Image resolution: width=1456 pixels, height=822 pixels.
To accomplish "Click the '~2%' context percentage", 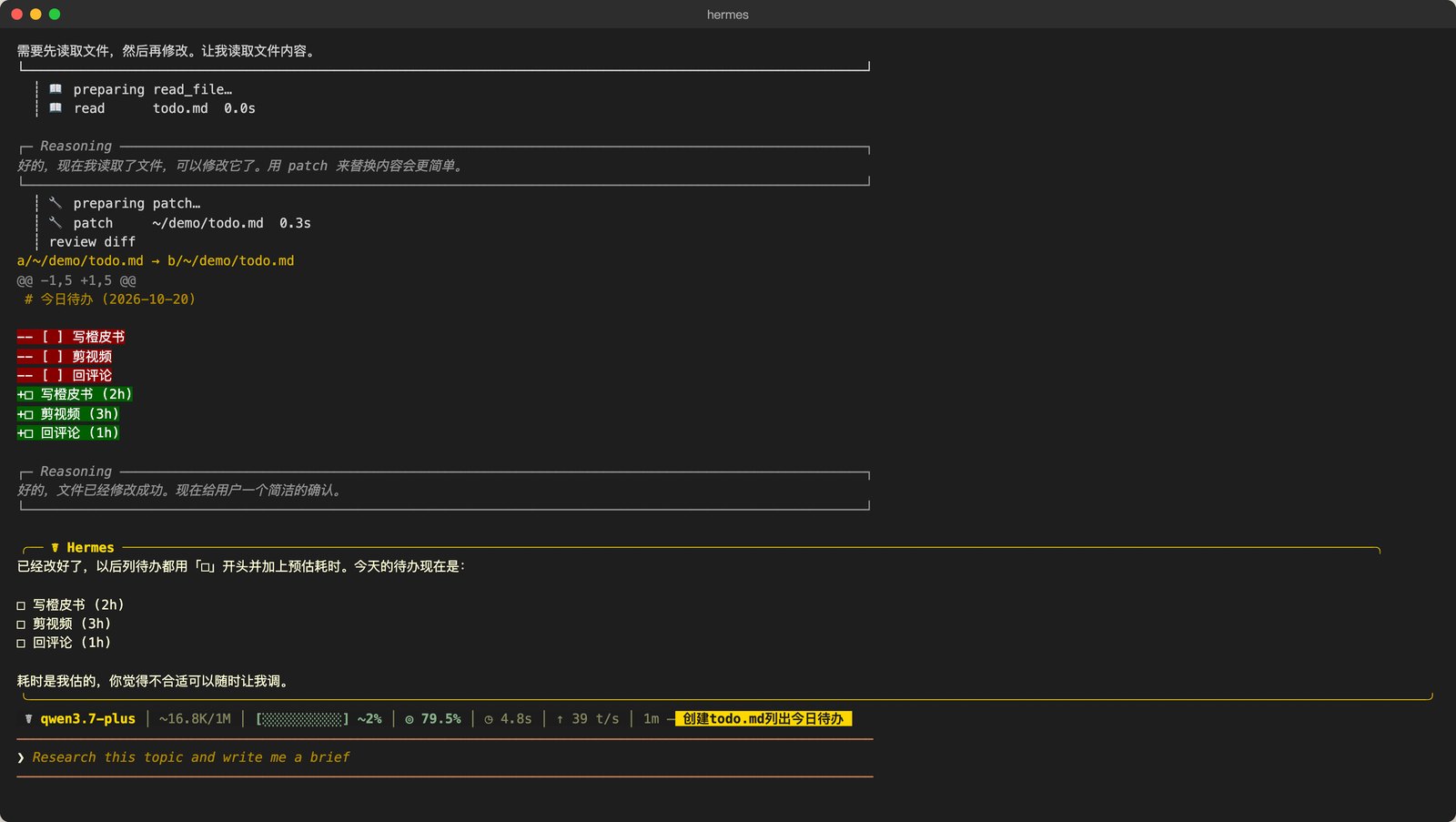I will tap(369, 719).
